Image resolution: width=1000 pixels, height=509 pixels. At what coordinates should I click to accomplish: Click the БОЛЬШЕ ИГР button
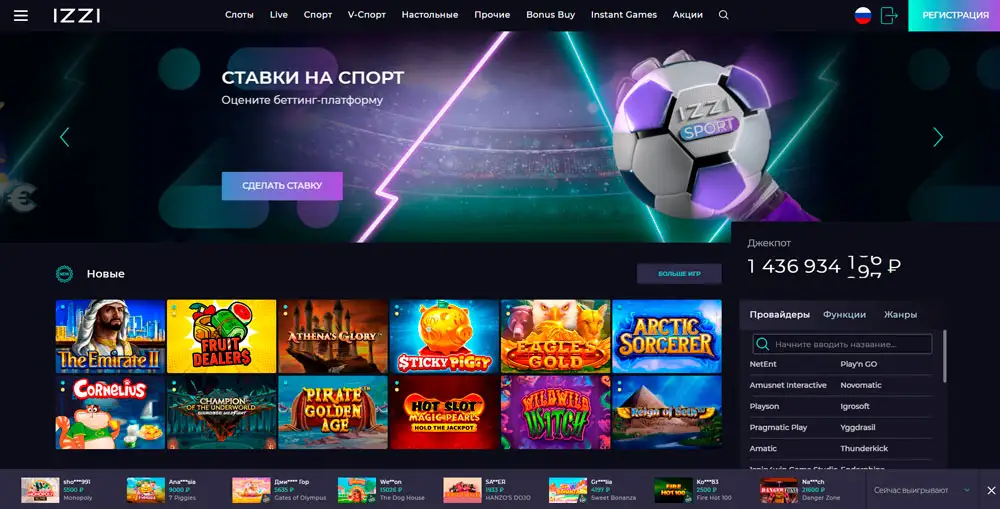679,274
